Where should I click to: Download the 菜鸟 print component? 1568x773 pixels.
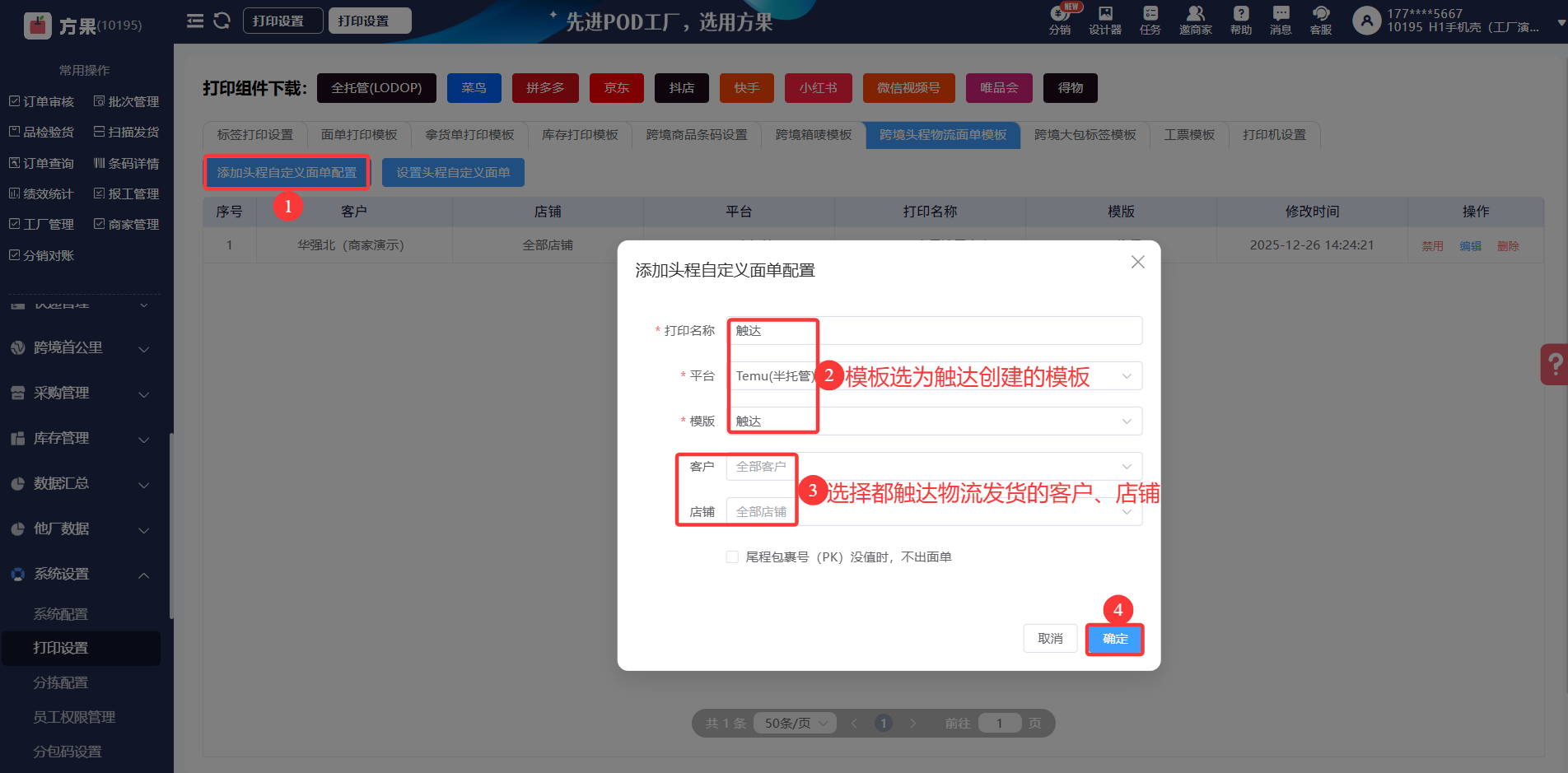click(474, 88)
